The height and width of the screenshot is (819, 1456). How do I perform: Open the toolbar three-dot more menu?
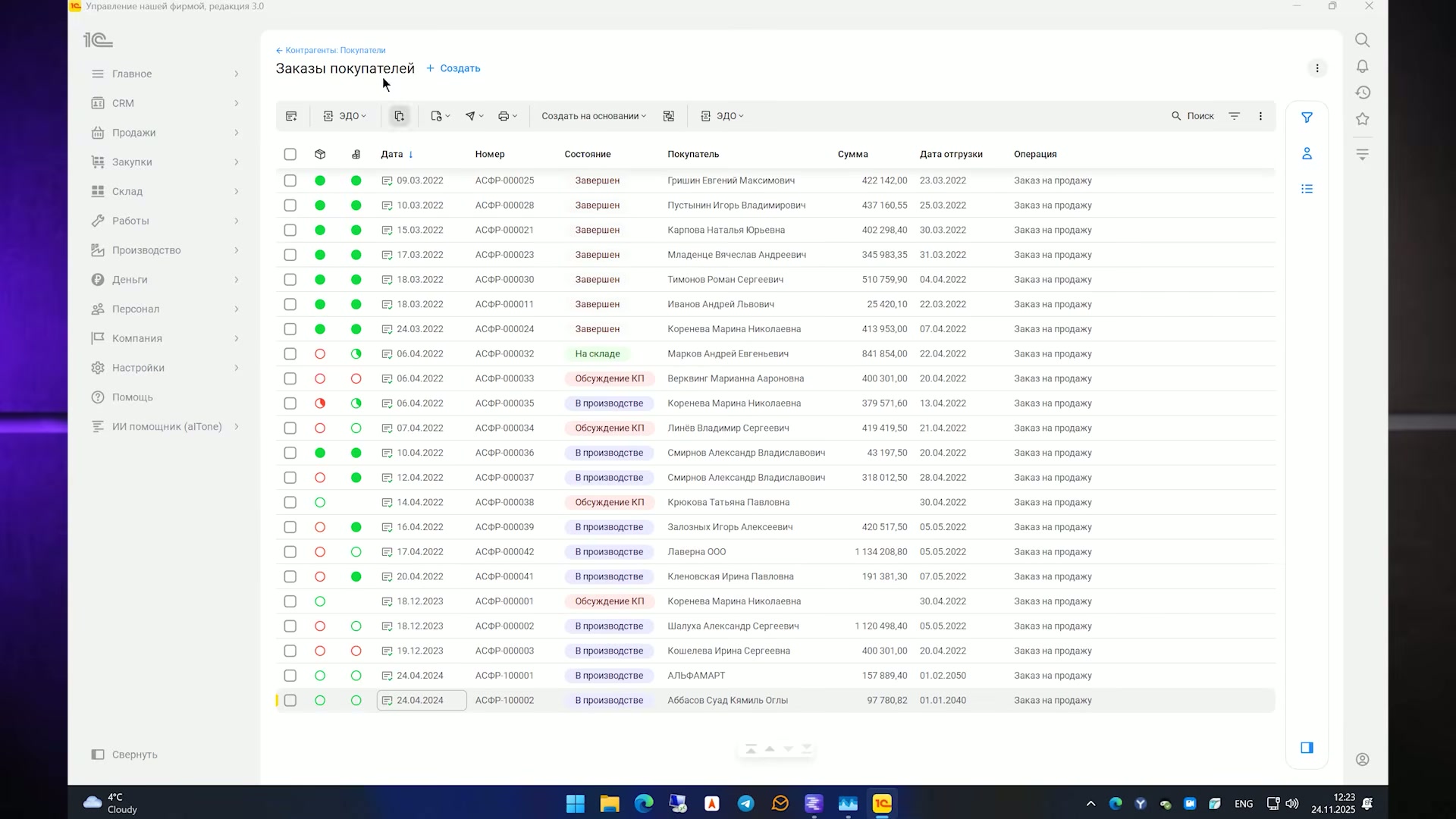1260,116
